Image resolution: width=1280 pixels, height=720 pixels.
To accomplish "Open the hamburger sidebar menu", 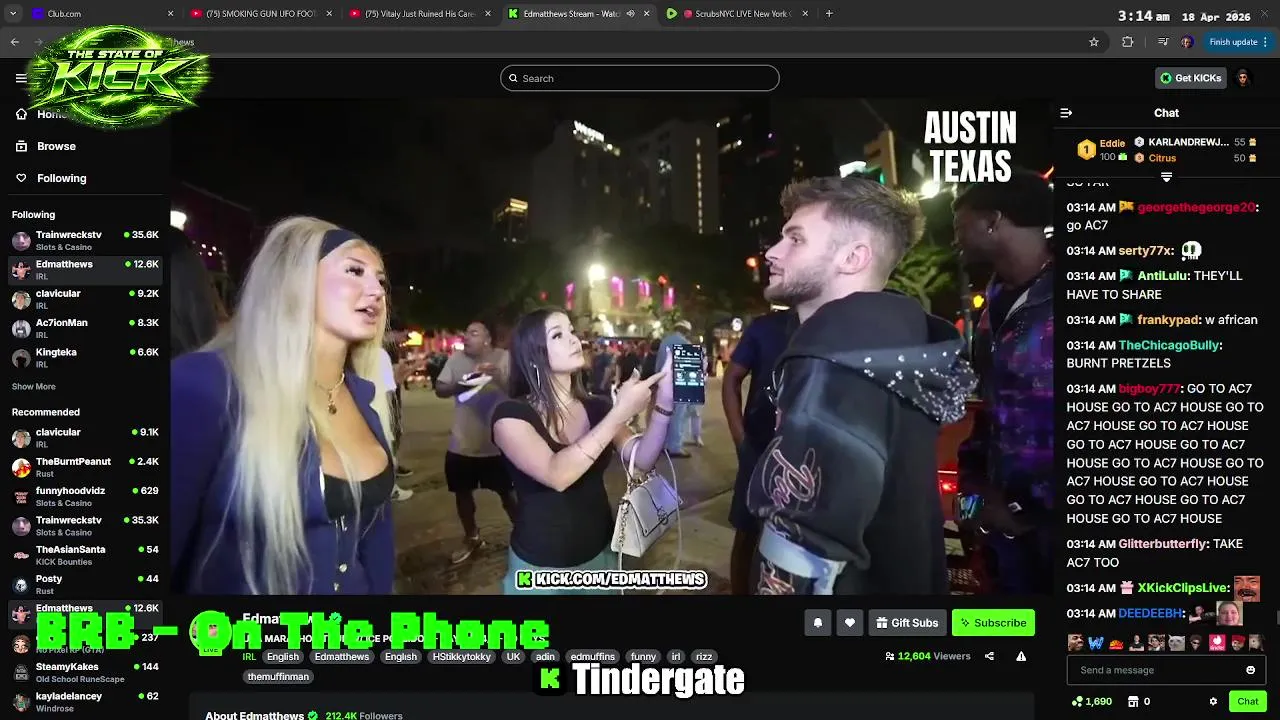I will coord(21,78).
